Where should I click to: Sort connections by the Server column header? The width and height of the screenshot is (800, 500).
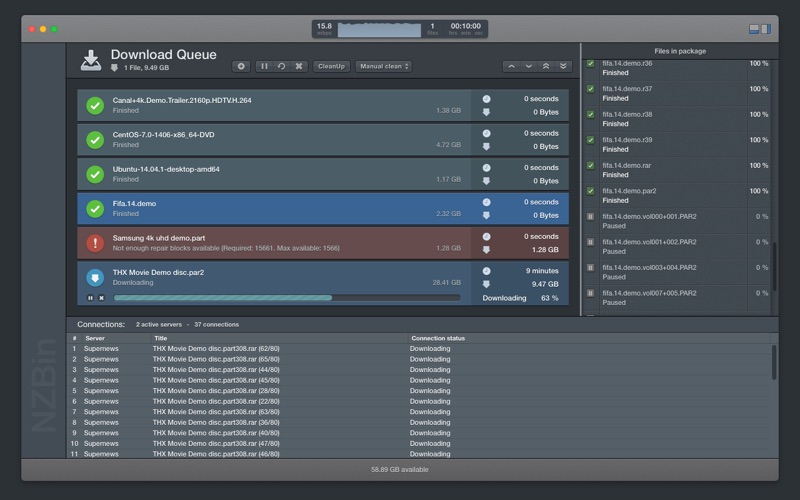coord(95,338)
